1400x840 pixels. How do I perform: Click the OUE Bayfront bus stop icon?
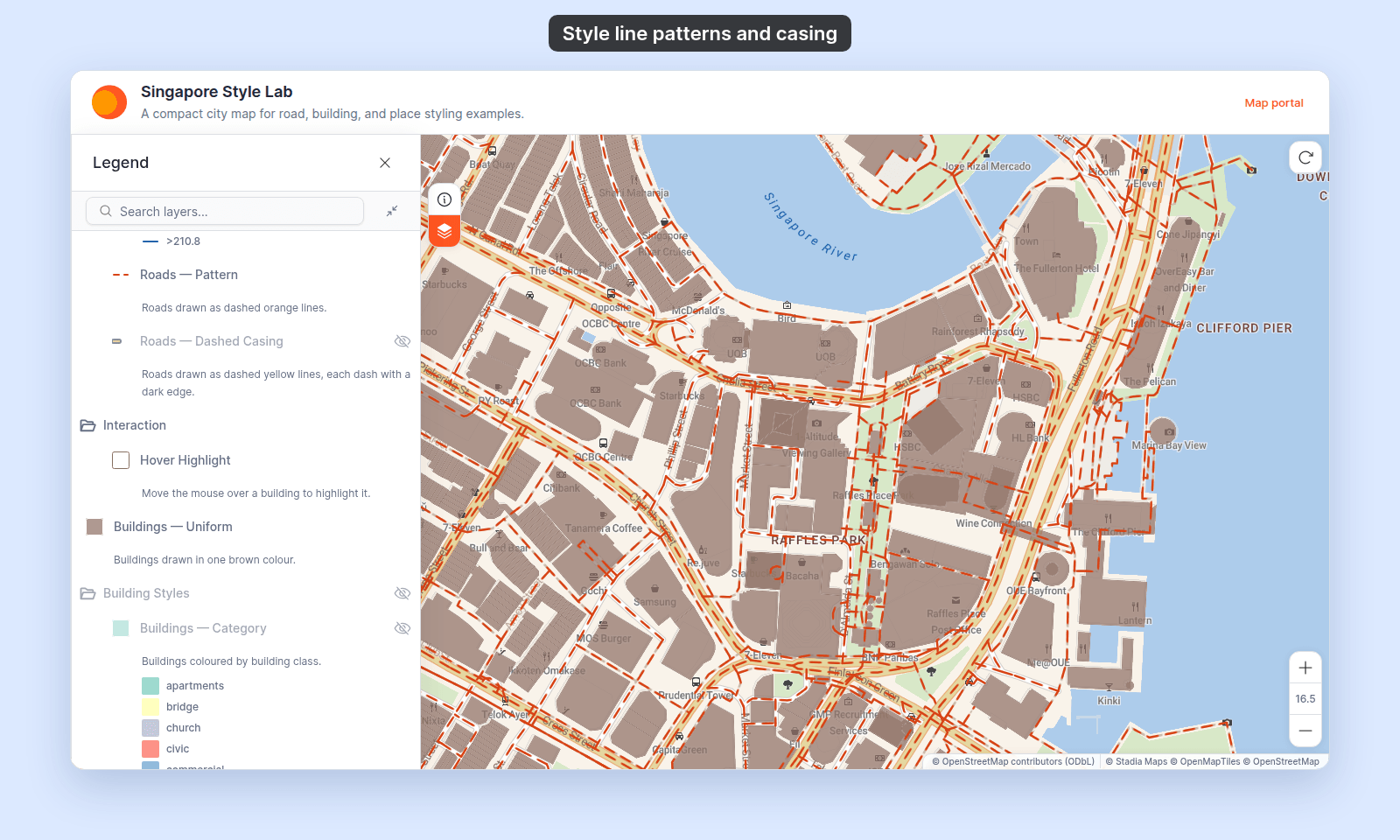1036,577
